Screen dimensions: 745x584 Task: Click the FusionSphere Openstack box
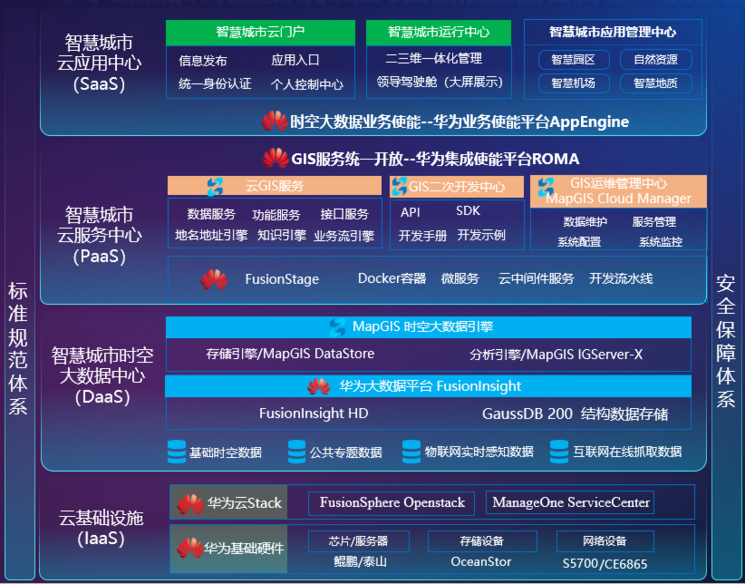point(392,503)
